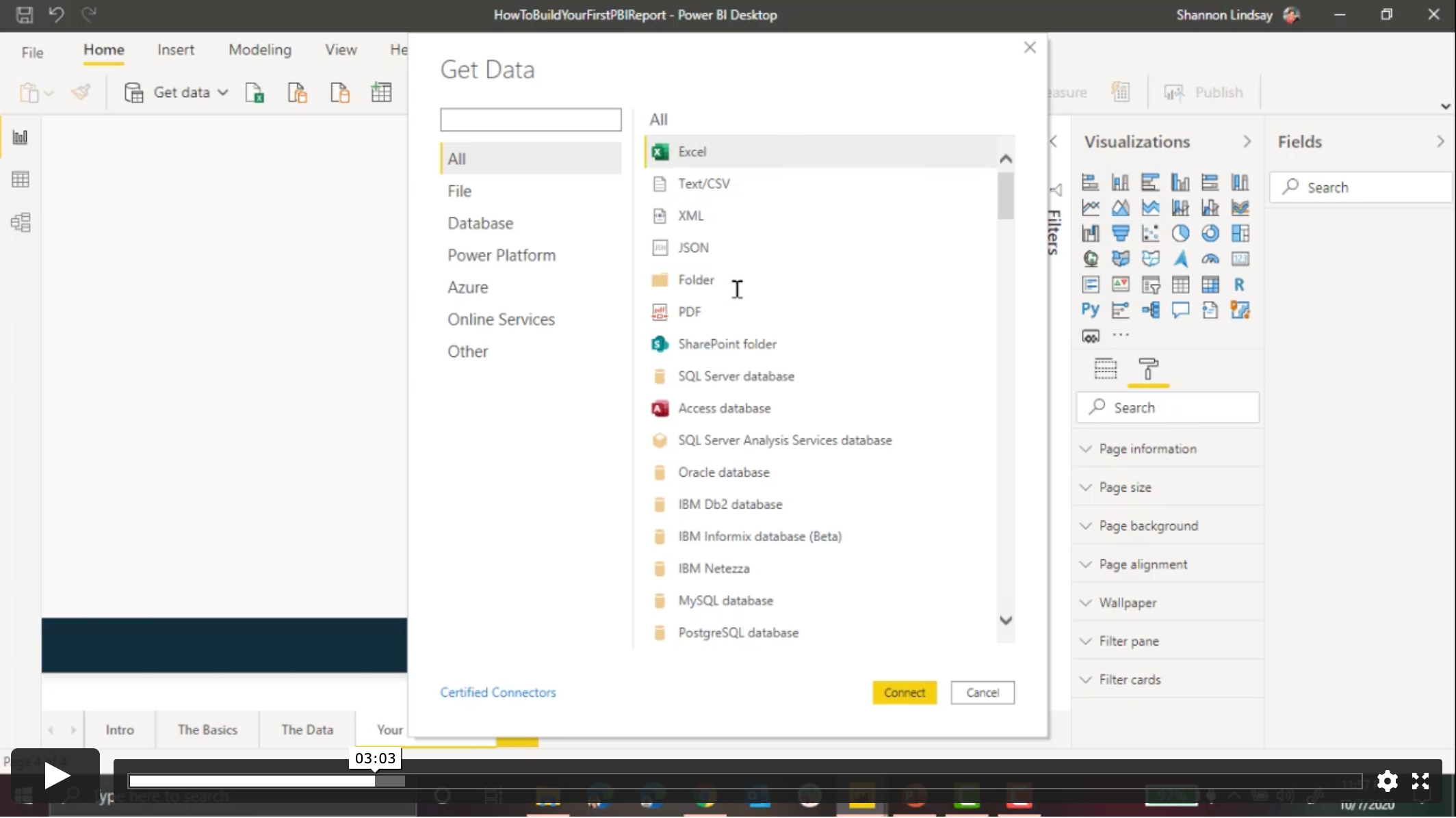Expand the Wallpaper section
This screenshot has height=818, width=1456.
coord(1167,603)
